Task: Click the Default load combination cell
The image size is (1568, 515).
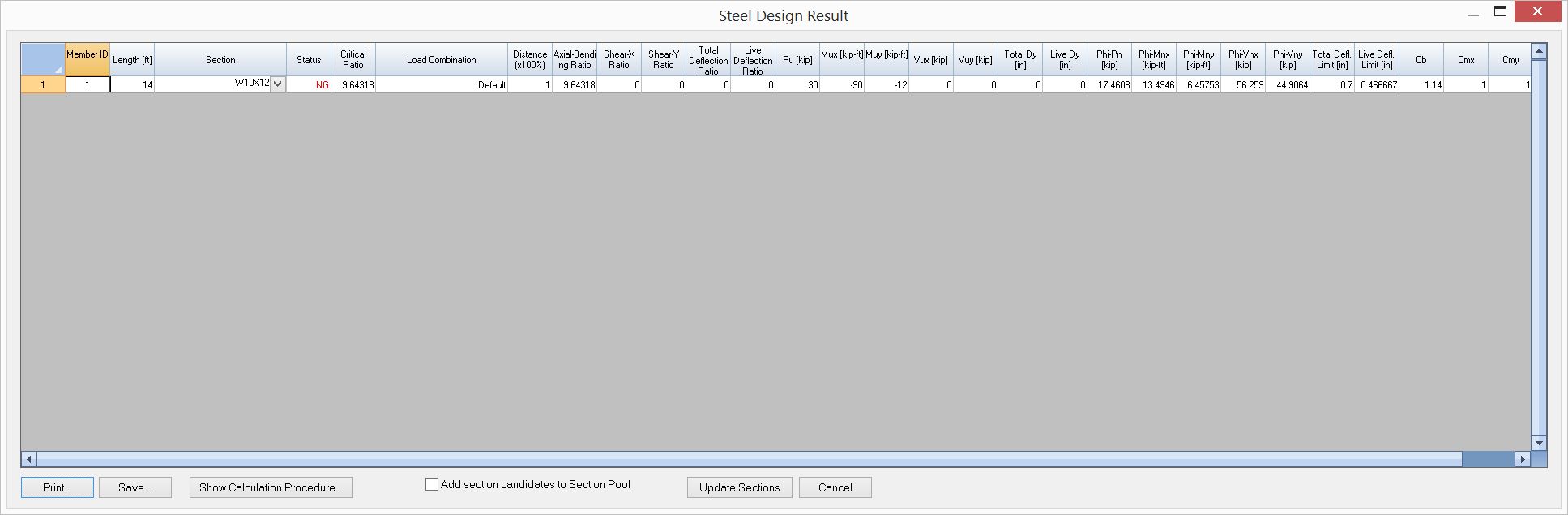Action: 442,84
